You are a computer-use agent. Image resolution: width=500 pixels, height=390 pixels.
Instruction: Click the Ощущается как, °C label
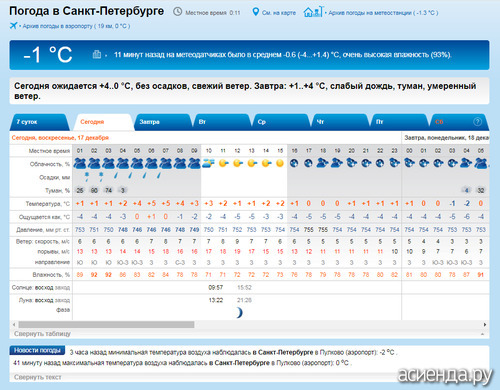coord(44,217)
